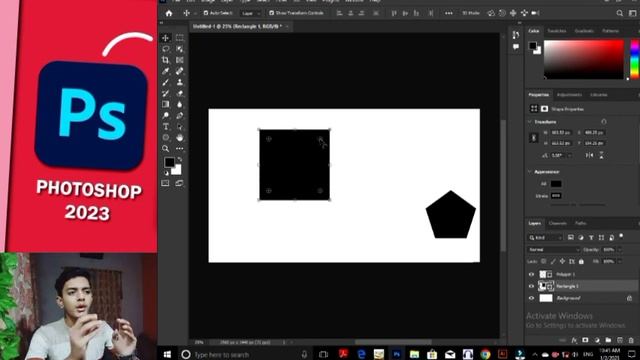The image size is (640, 360).
Task: Switch to the Adjustments tab
Action: tap(569, 95)
